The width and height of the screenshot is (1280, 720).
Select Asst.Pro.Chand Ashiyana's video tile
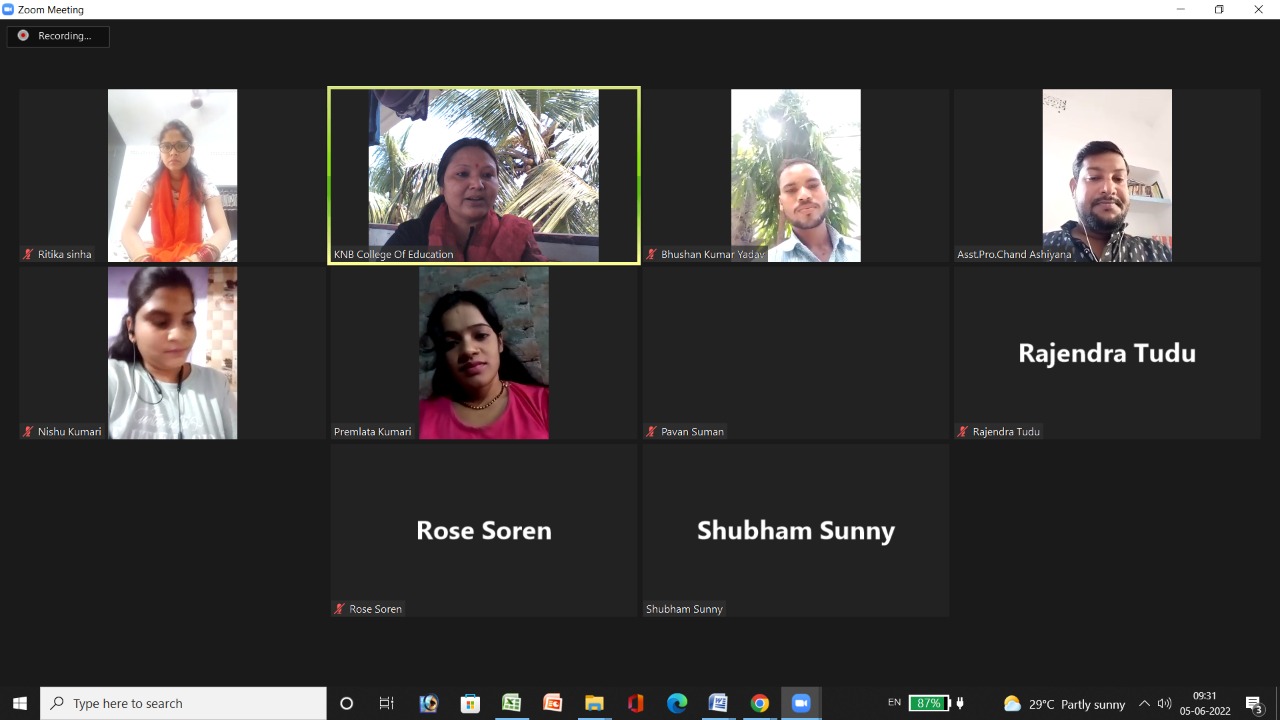click(1107, 175)
